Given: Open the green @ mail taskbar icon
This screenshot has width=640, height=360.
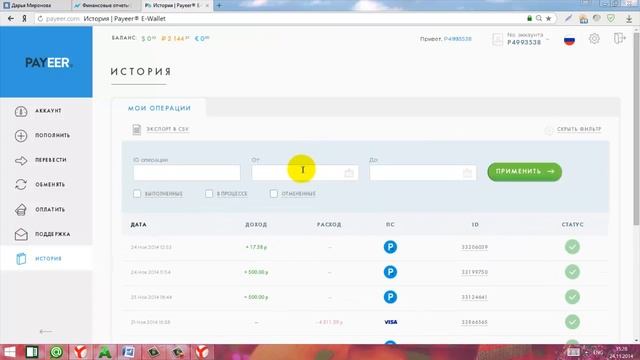Looking at the screenshot, I should click(56, 352).
